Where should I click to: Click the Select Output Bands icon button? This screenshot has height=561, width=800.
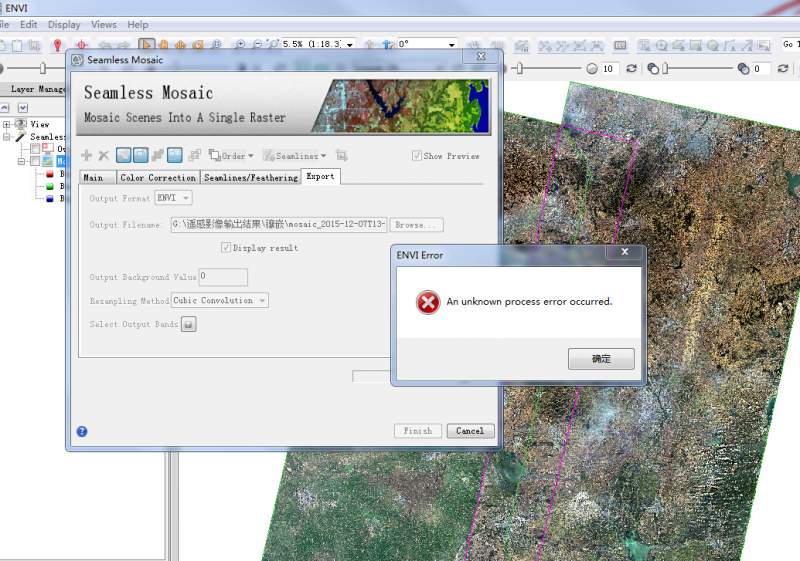click(188, 324)
